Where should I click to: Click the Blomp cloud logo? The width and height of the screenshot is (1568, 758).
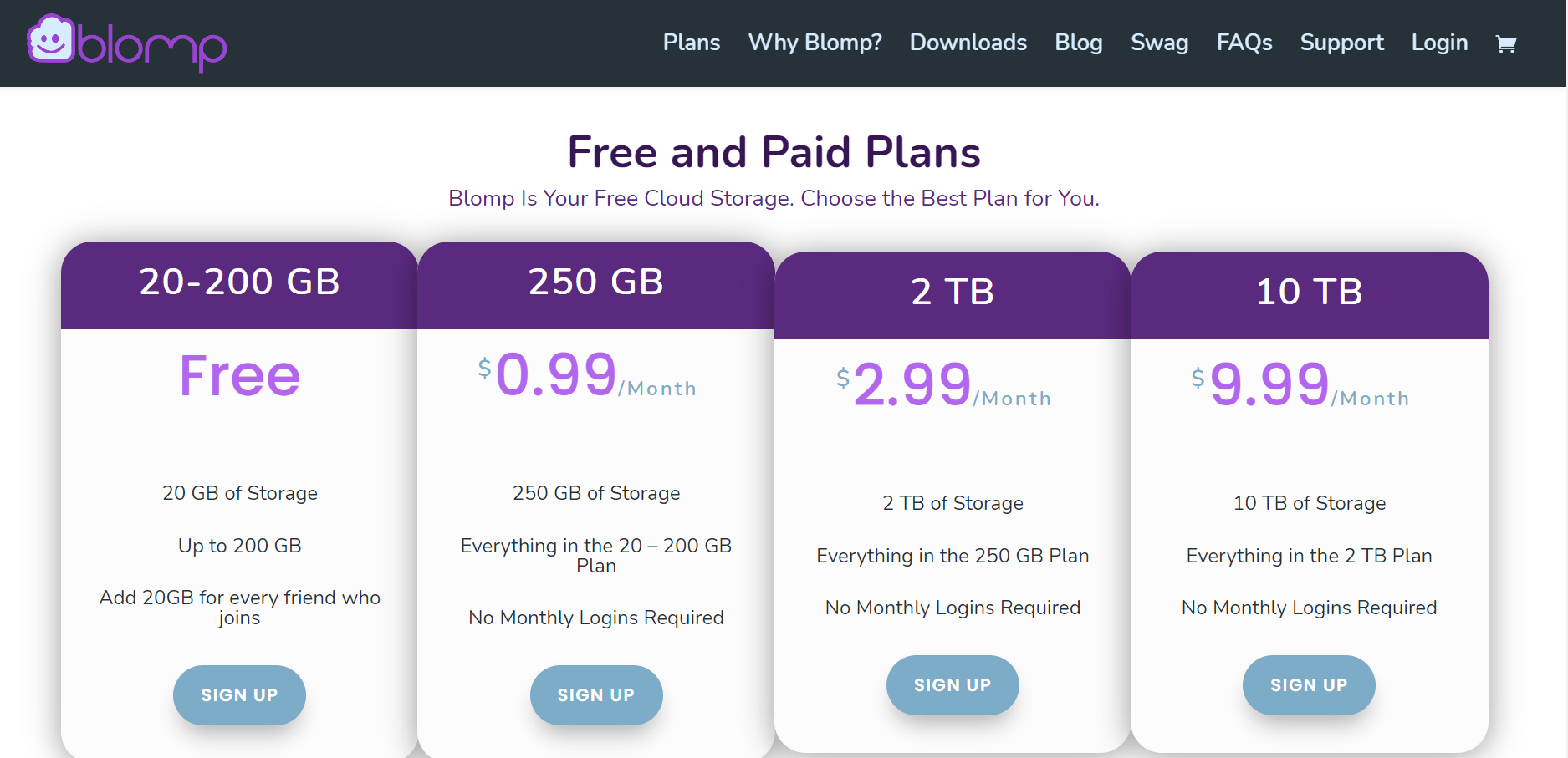[x=125, y=43]
